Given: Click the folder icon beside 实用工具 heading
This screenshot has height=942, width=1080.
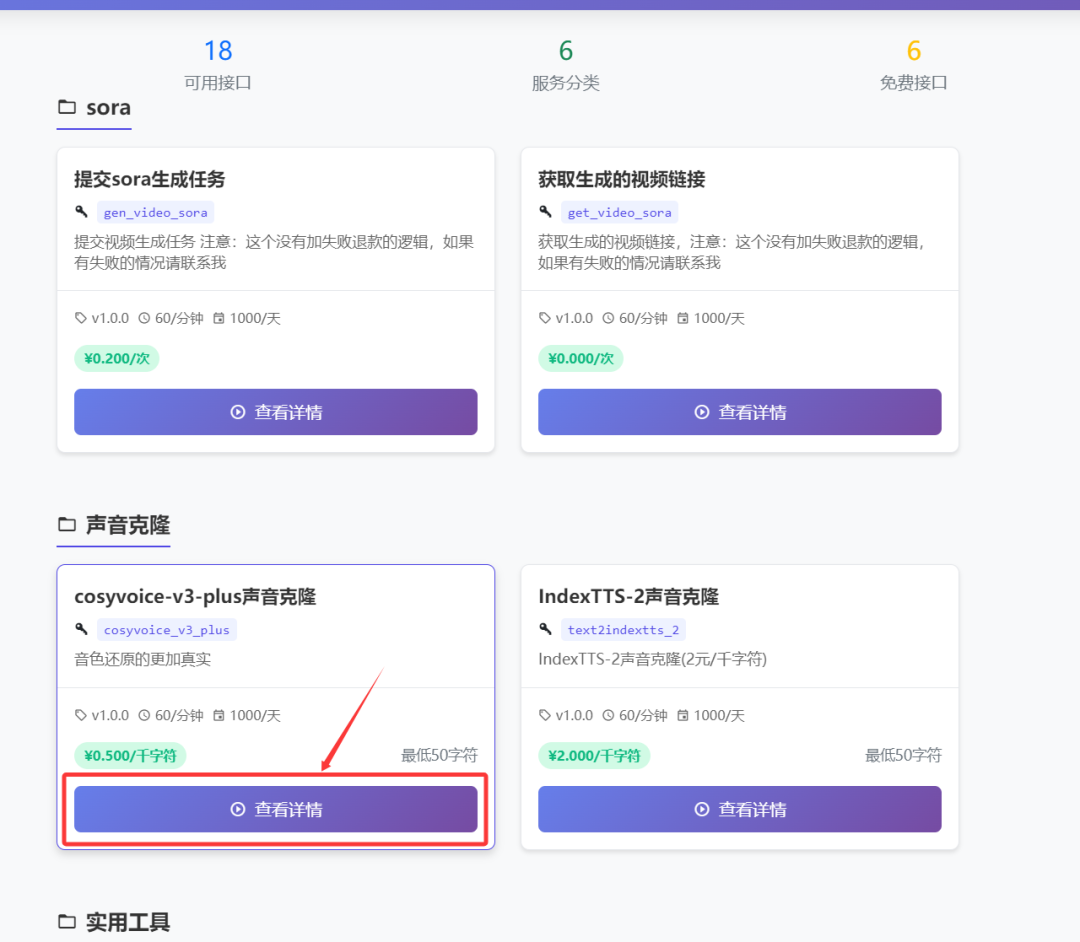Looking at the screenshot, I should click(x=67, y=921).
